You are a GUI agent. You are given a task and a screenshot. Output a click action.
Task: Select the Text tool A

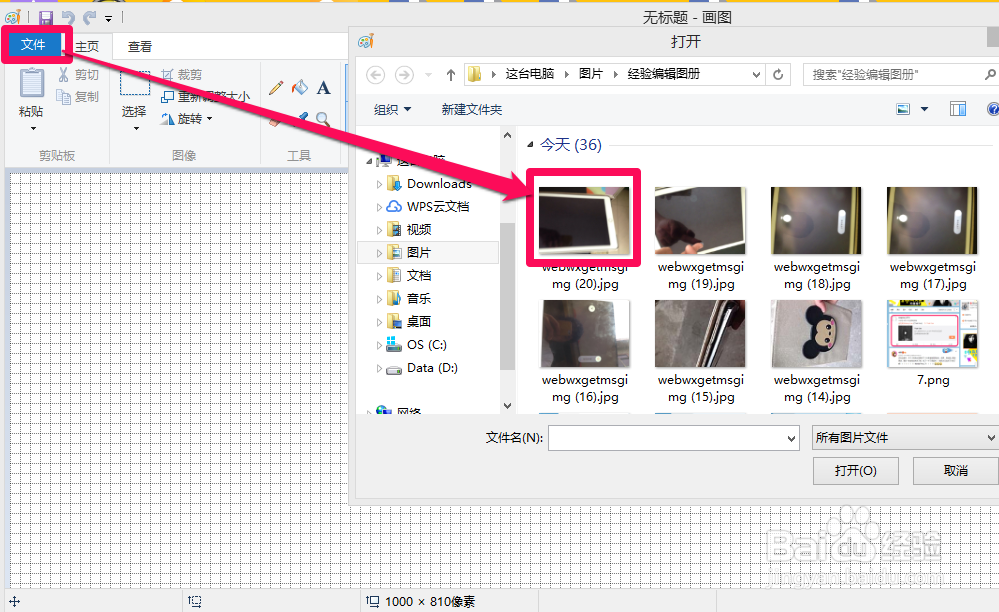[x=324, y=87]
